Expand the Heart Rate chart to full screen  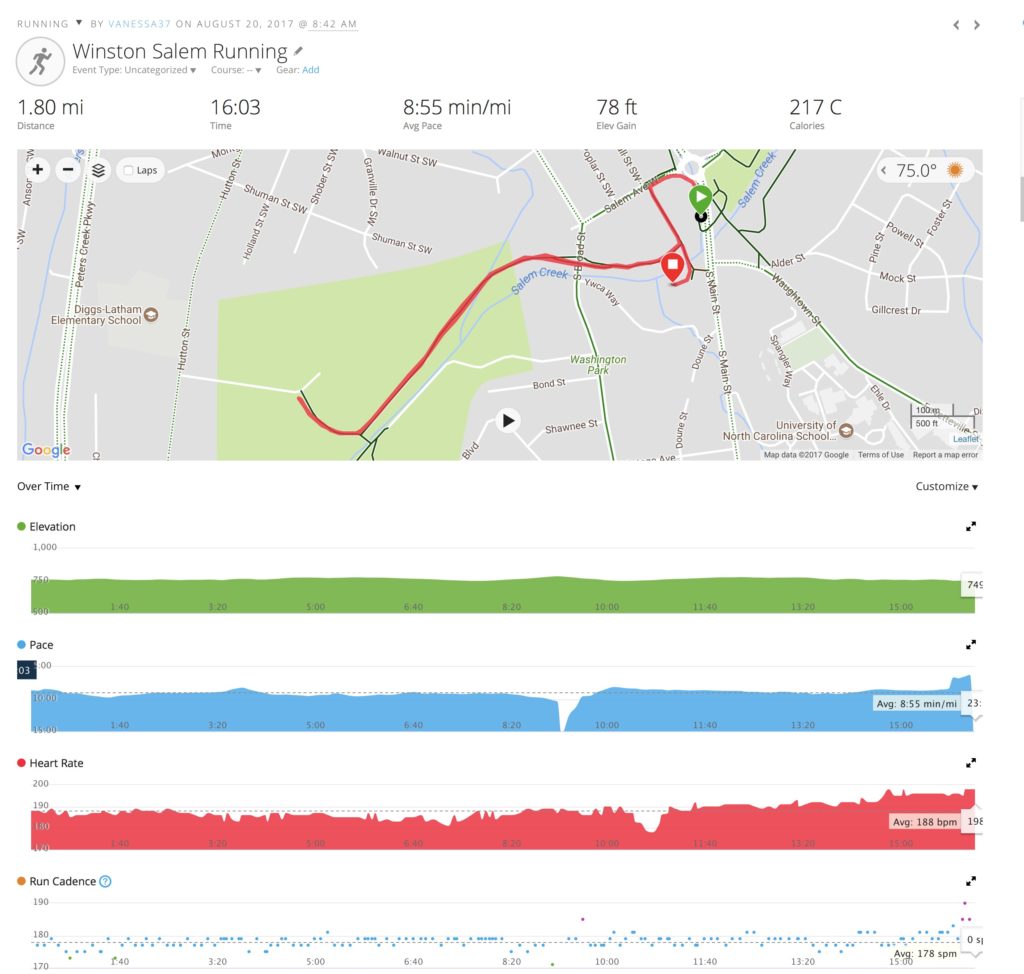click(970, 763)
